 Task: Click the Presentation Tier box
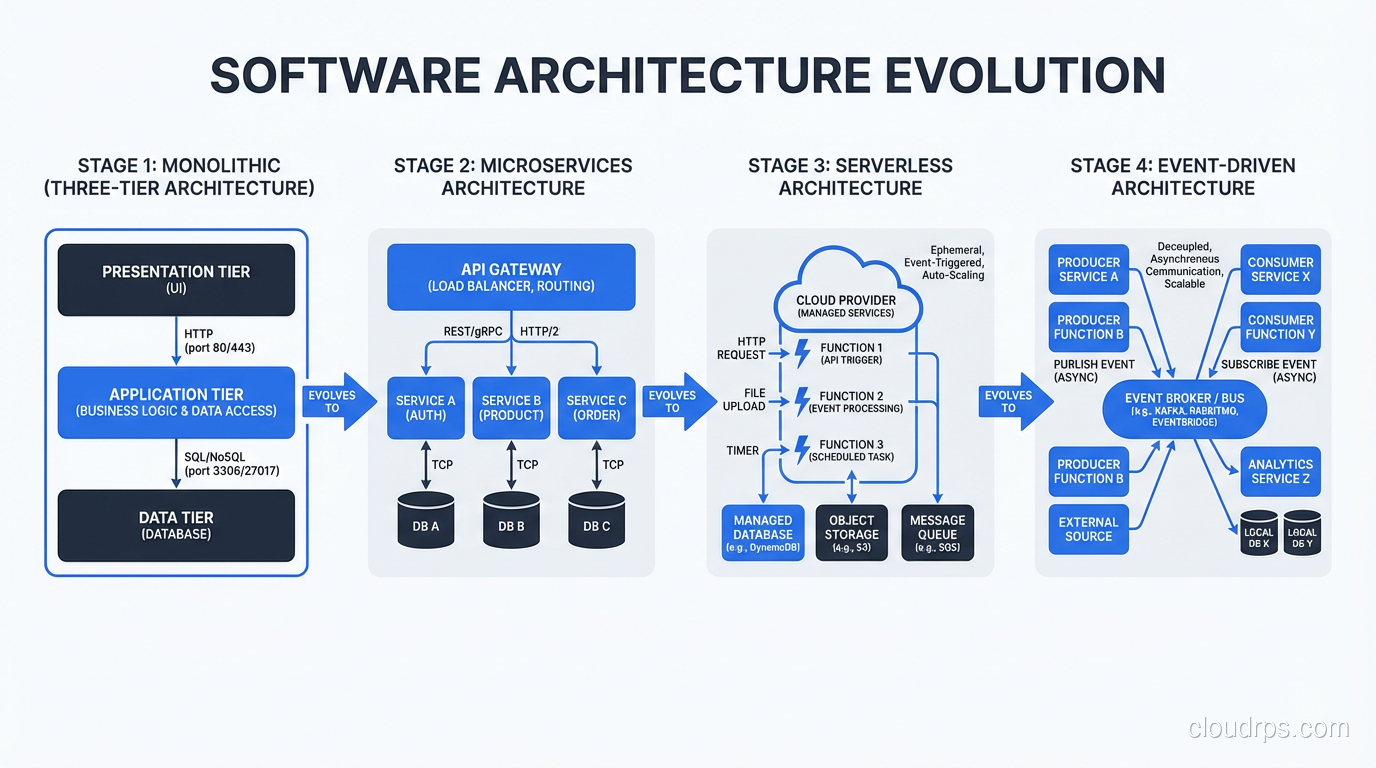tap(176, 279)
